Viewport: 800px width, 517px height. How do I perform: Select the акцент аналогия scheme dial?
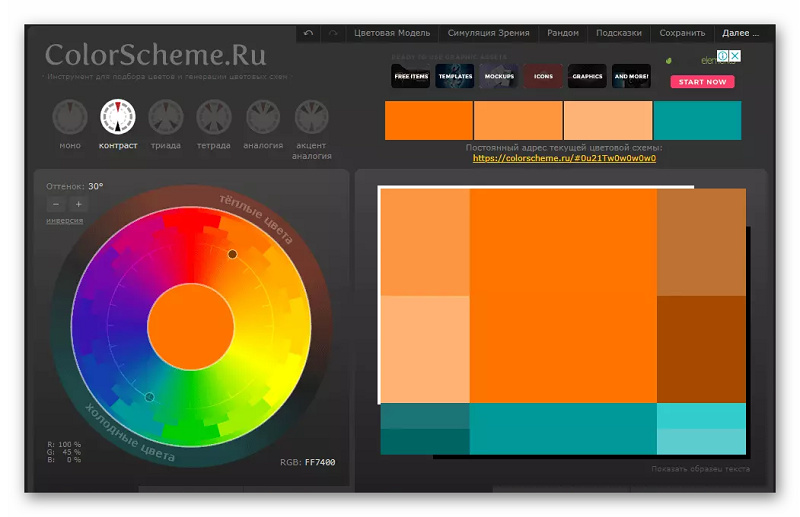(312, 117)
